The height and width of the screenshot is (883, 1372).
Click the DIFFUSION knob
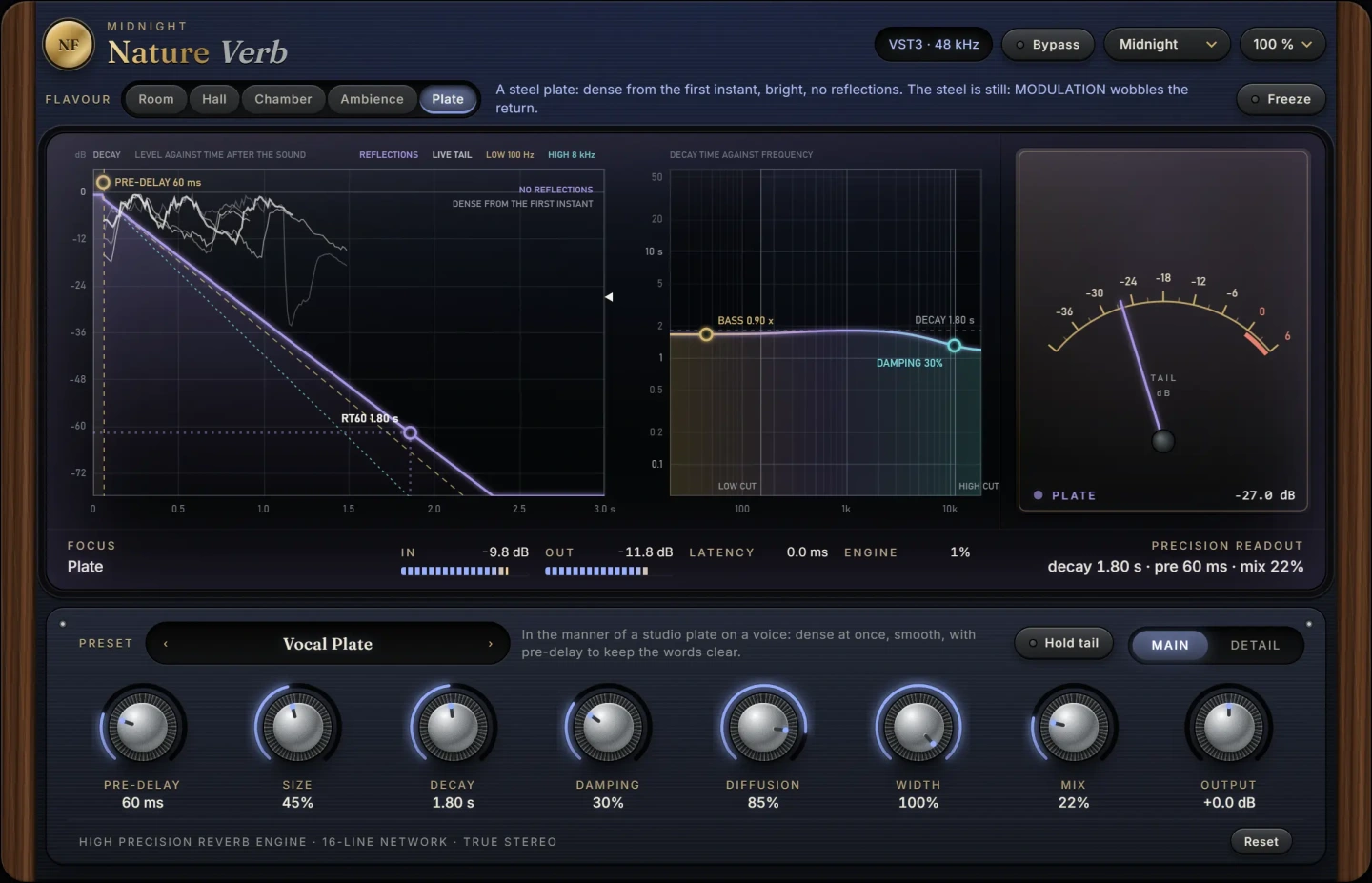(x=763, y=728)
